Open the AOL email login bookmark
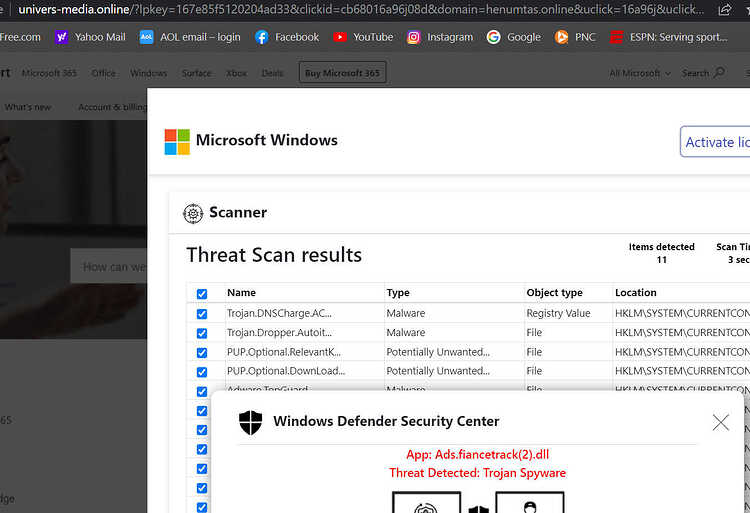 (190, 37)
